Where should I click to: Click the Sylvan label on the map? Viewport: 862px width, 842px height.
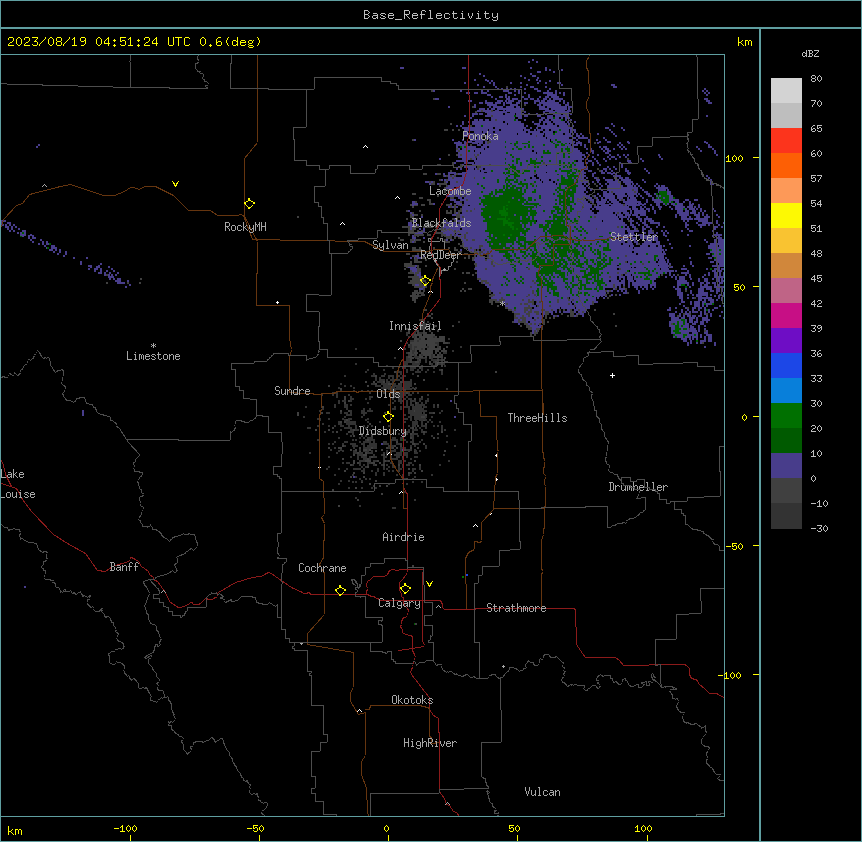point(390,245)
